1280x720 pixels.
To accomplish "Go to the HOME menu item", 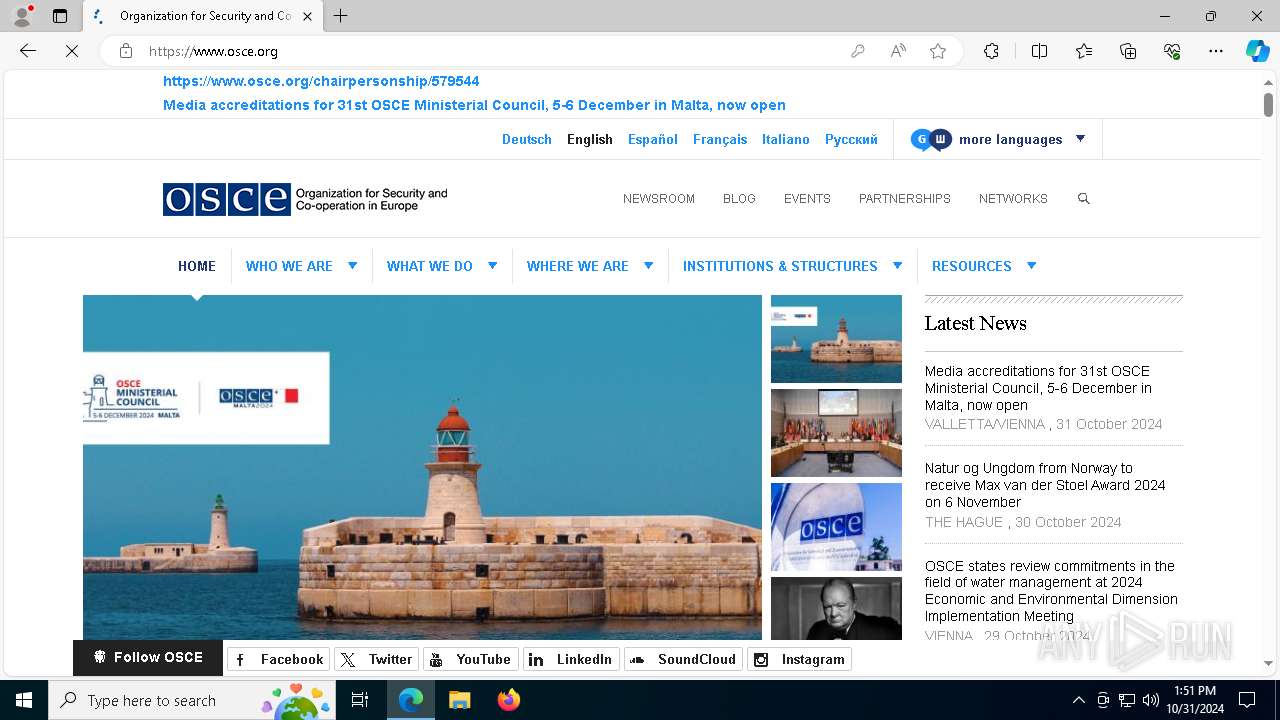I will 197,266.
